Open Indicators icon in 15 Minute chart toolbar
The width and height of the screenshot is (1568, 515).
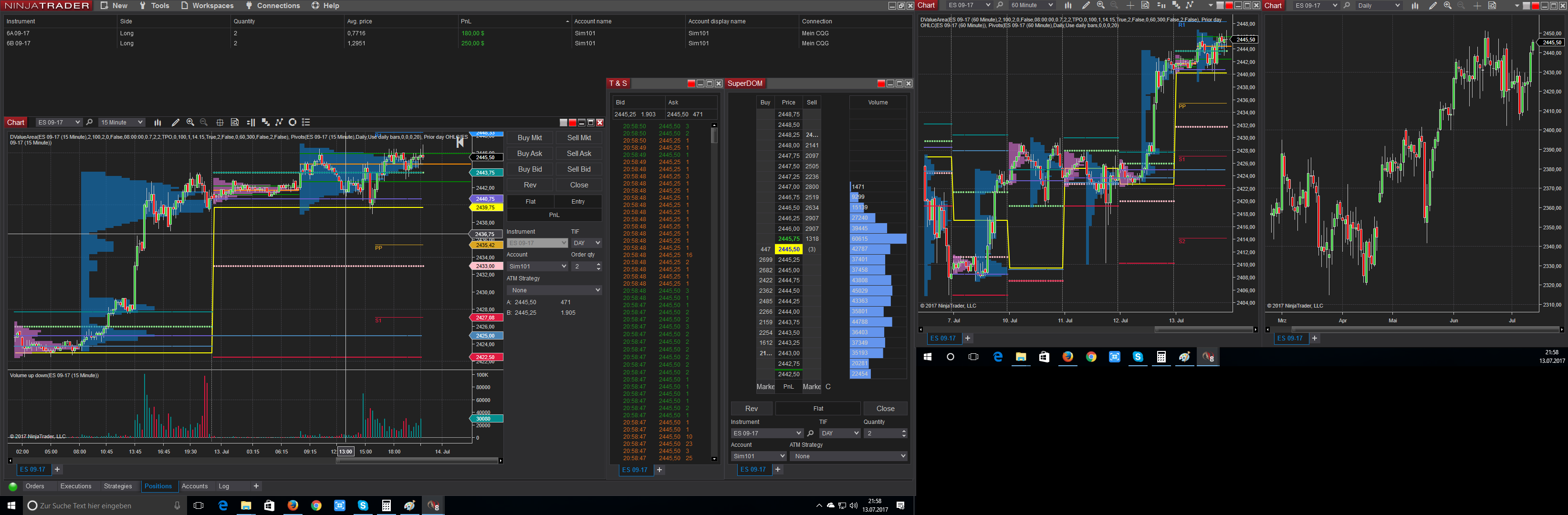point(265,122)
